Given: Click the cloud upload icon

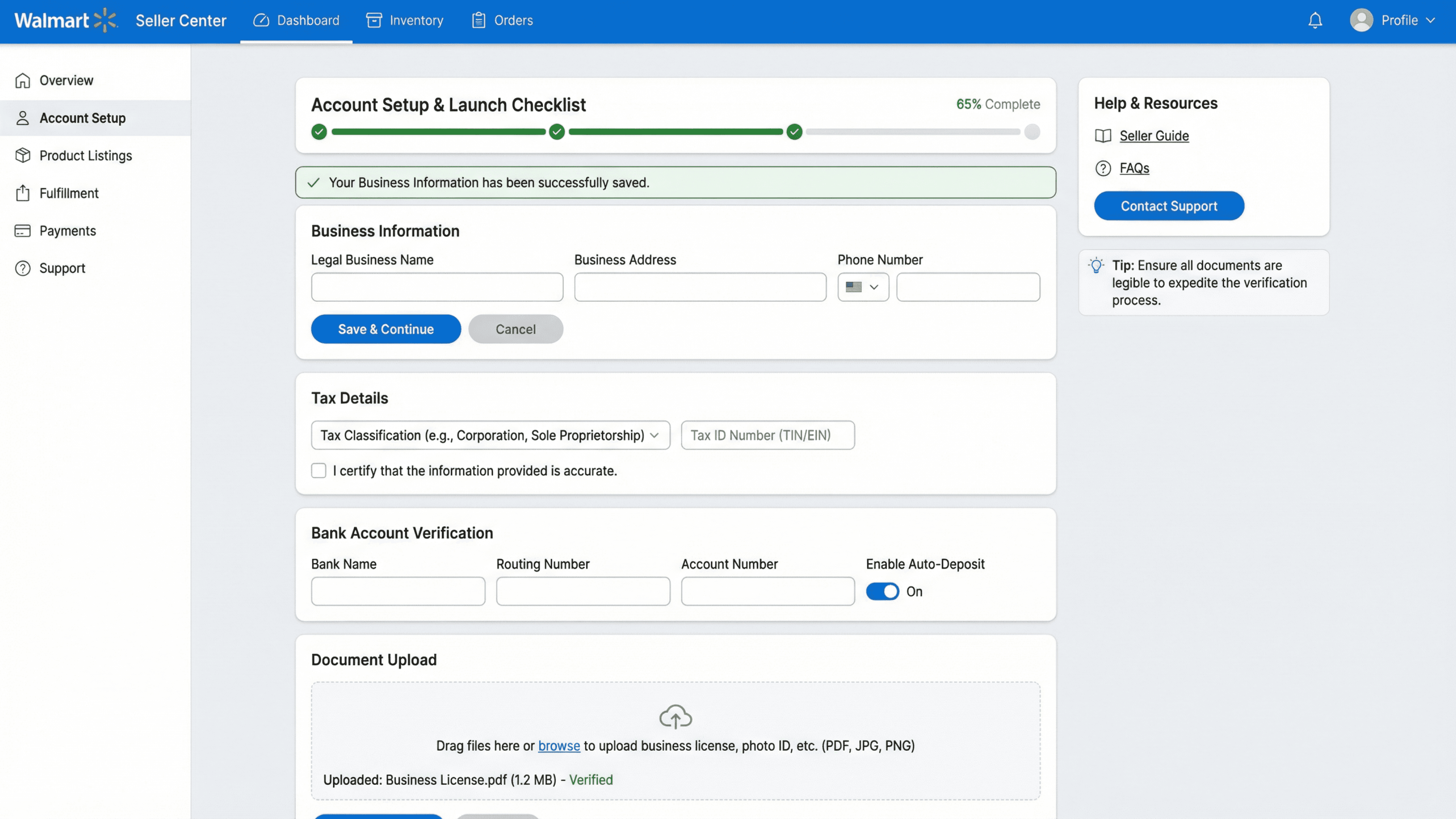Looking at the screenshot, I should 675,717.
